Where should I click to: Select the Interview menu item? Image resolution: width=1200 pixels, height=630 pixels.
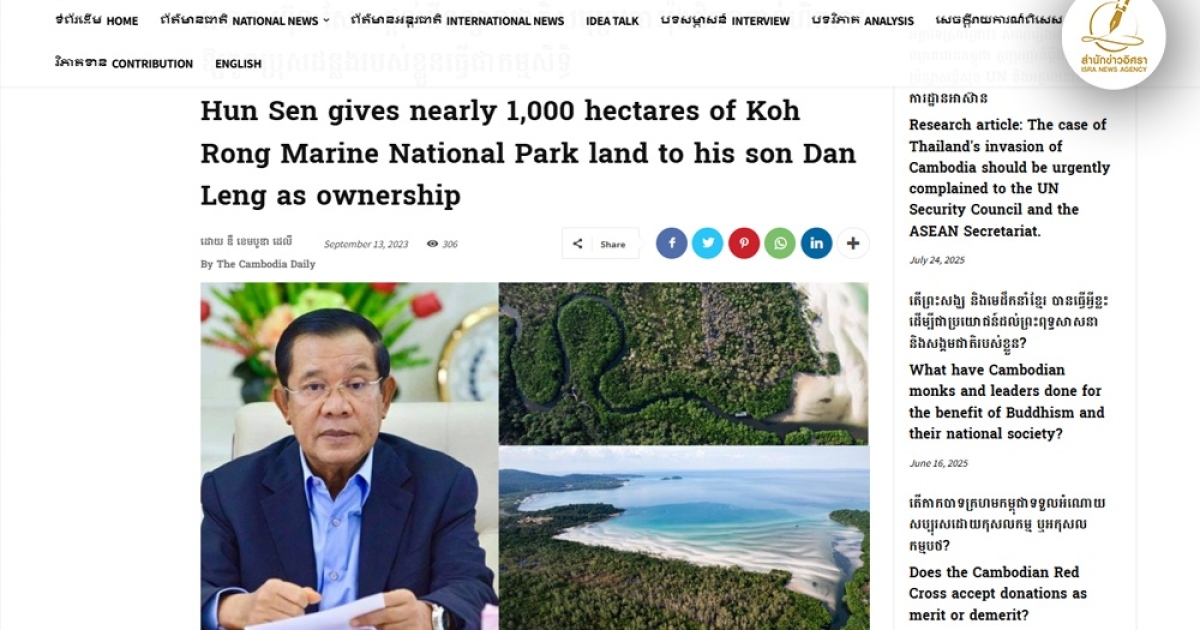(x=725, y=21)
